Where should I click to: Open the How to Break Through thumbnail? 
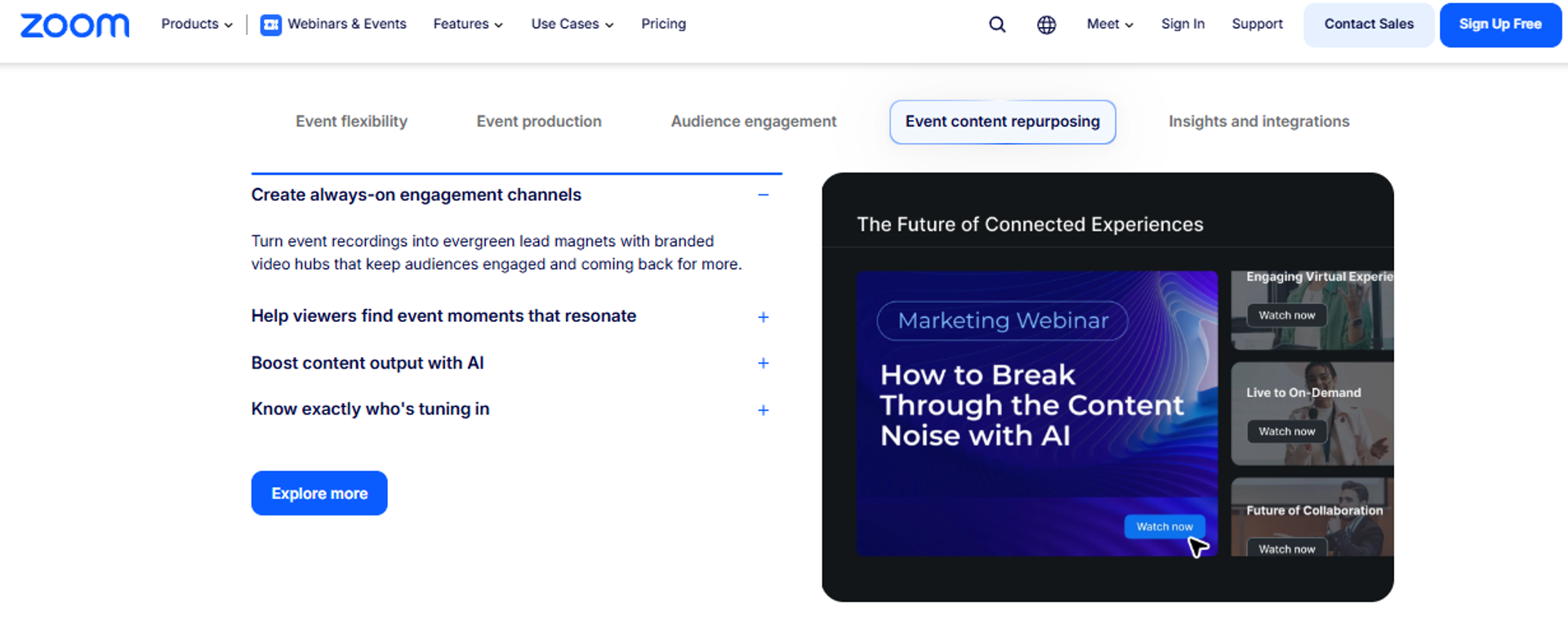[1037, 414]
